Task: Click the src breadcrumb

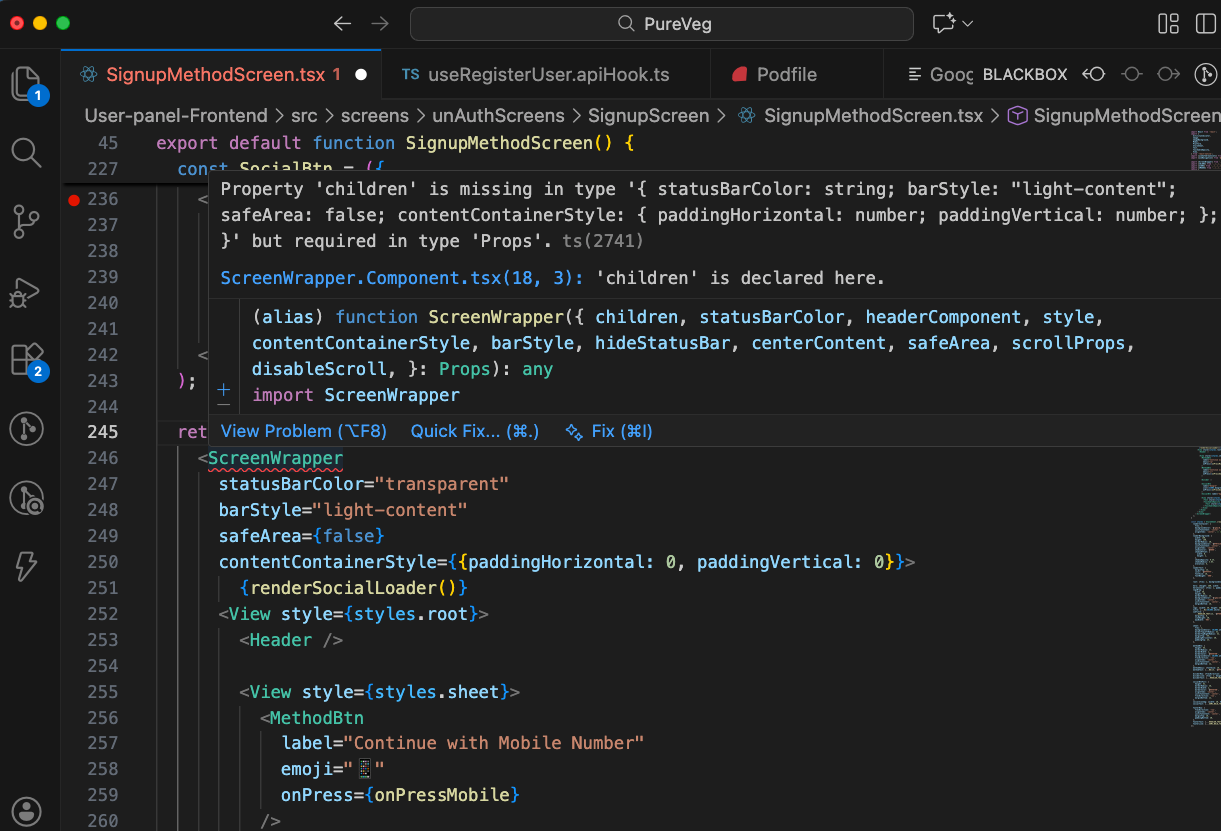Action: point(304,116)
